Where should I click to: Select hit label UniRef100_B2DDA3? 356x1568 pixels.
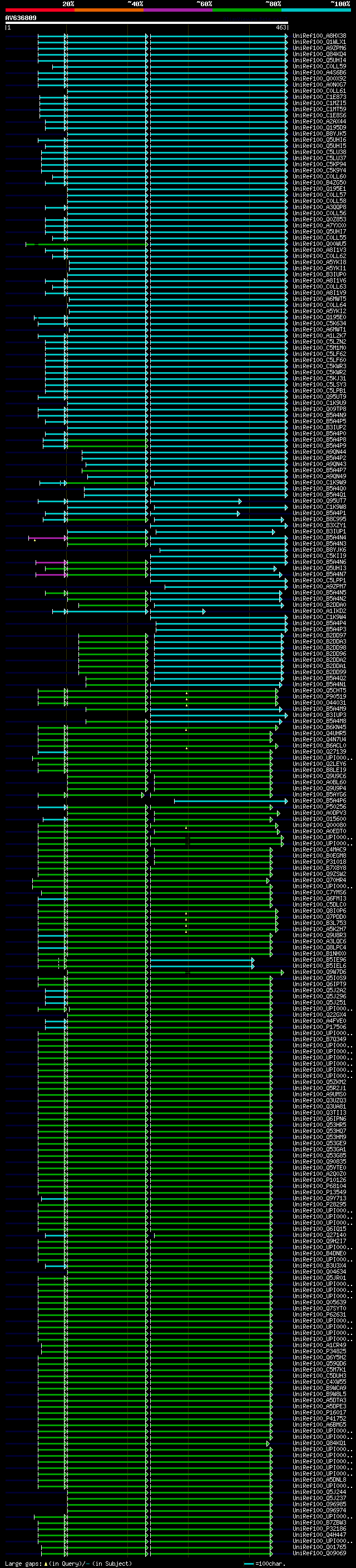[319, 641]
